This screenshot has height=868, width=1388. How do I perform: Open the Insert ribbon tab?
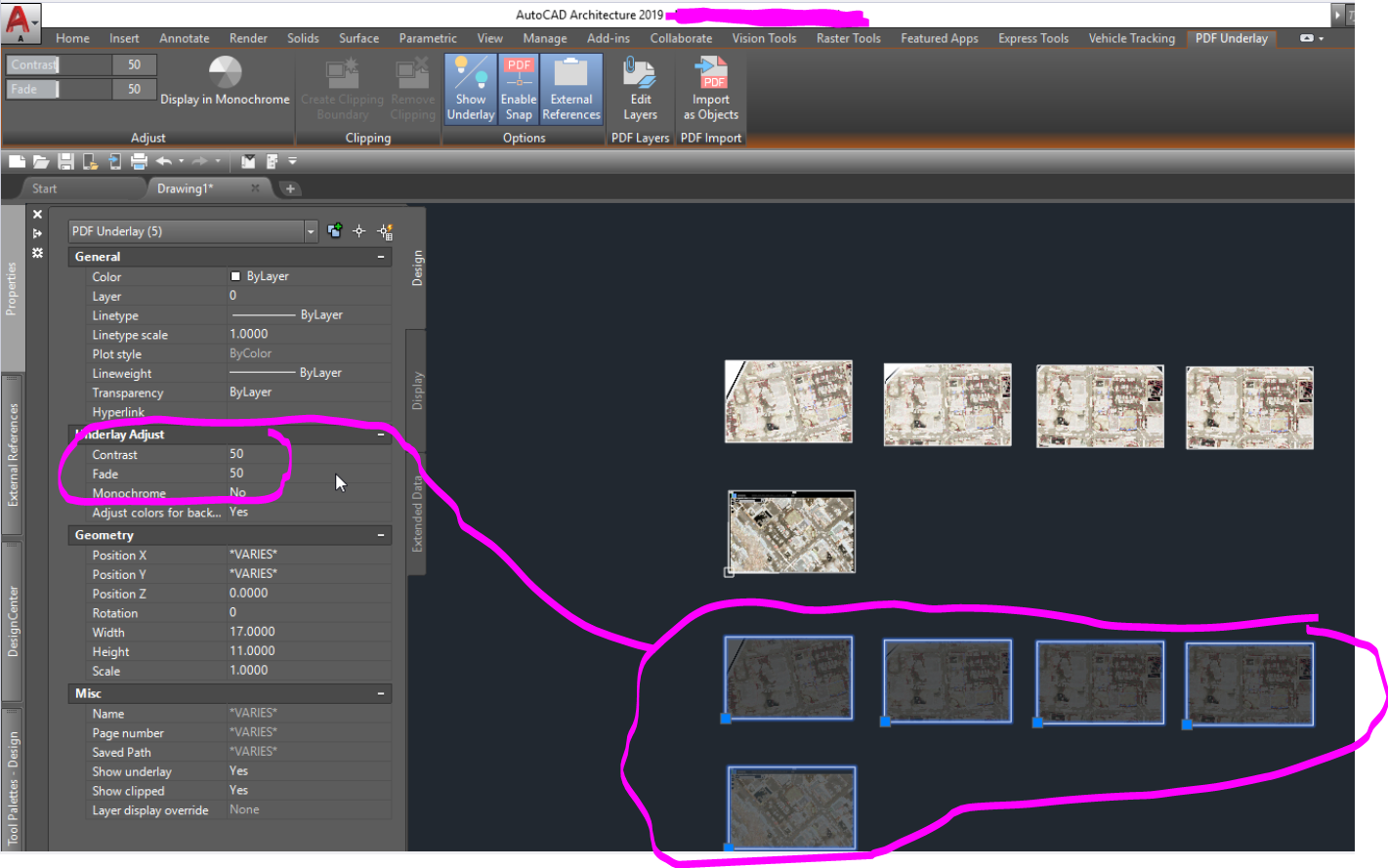coord(124,38)
